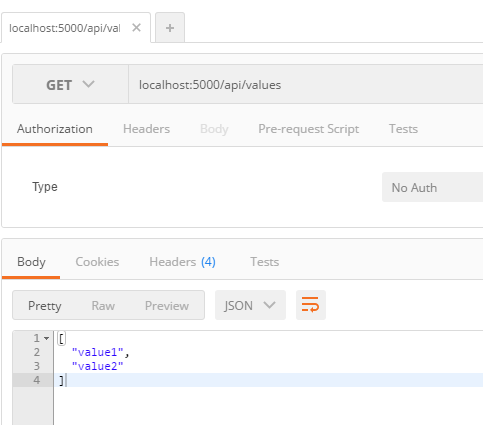Image resolution: width=483 pixels, height=425 pixels.
Task: Select the Pretty response view
Action: (45, 306)
